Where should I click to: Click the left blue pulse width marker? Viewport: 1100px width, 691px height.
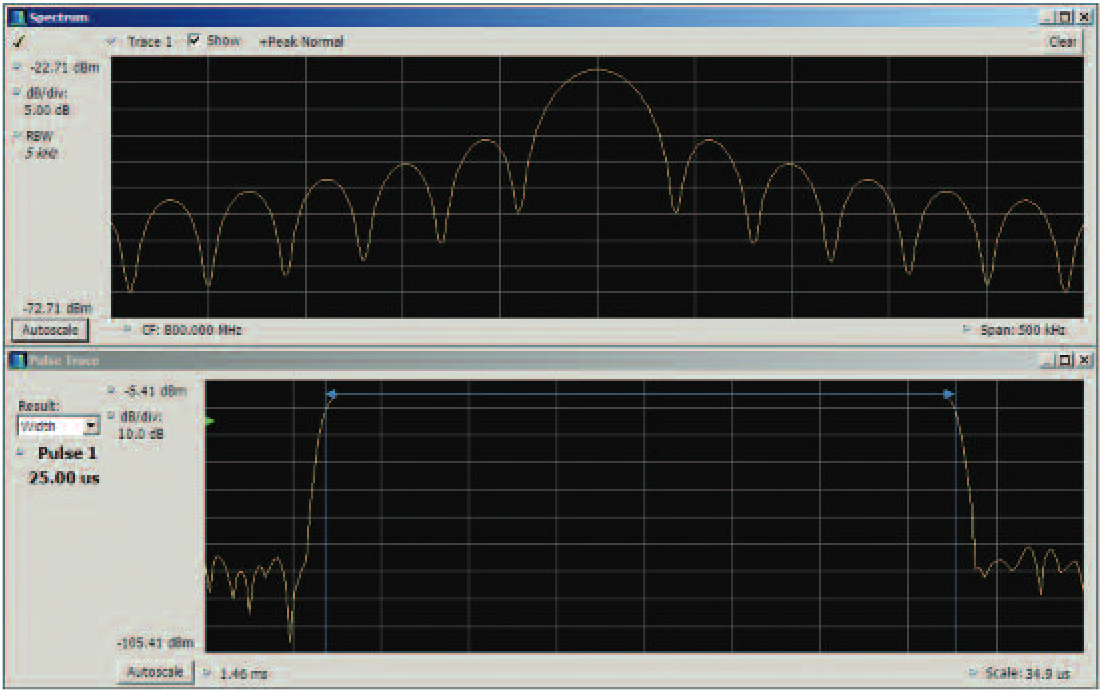330,393
